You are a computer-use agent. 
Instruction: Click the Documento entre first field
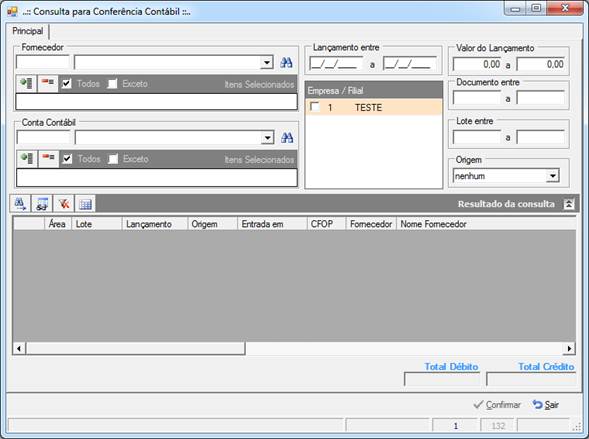[x=477, y=98]
